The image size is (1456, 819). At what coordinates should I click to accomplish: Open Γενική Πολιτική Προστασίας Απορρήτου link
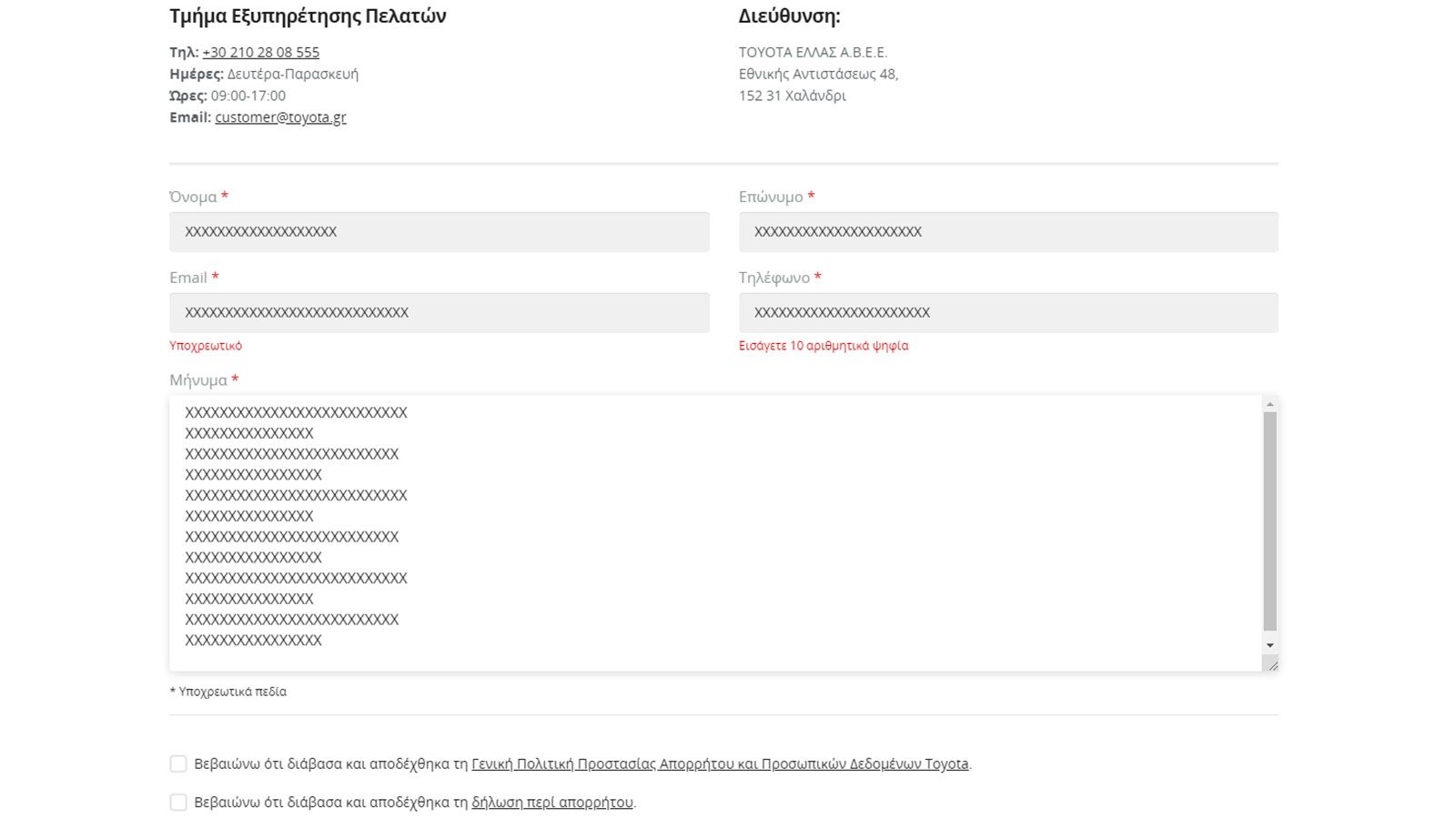click(x=720, y=763)
